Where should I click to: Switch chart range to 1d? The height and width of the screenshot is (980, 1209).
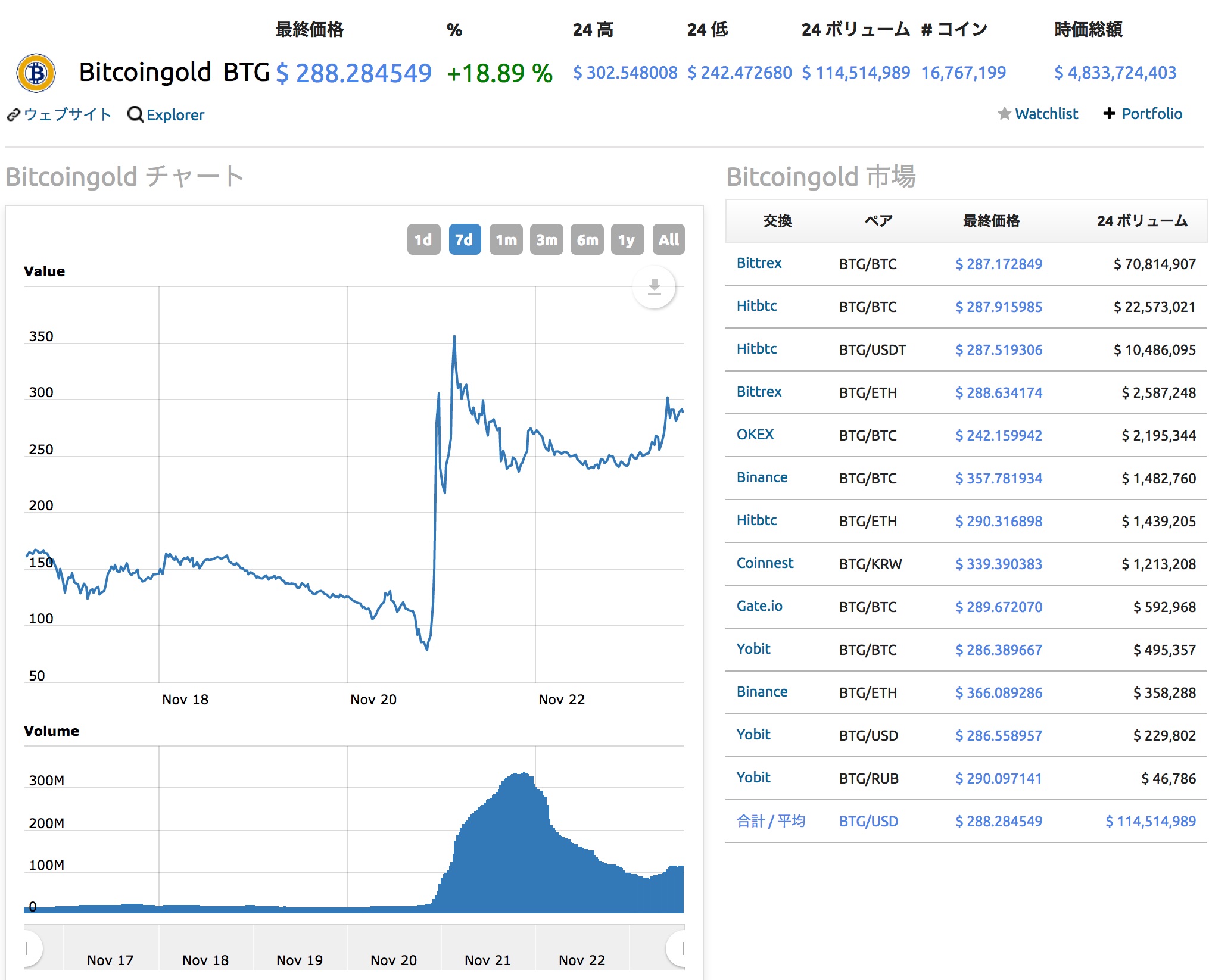[x=423, y=240]
